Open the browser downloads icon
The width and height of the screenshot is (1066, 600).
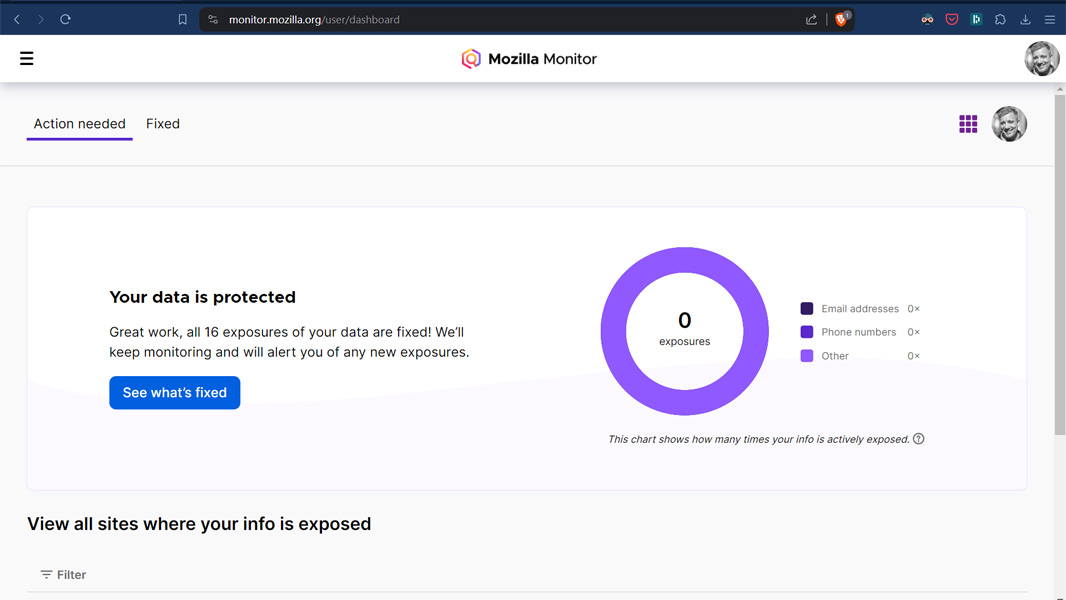pos(1025,19)
